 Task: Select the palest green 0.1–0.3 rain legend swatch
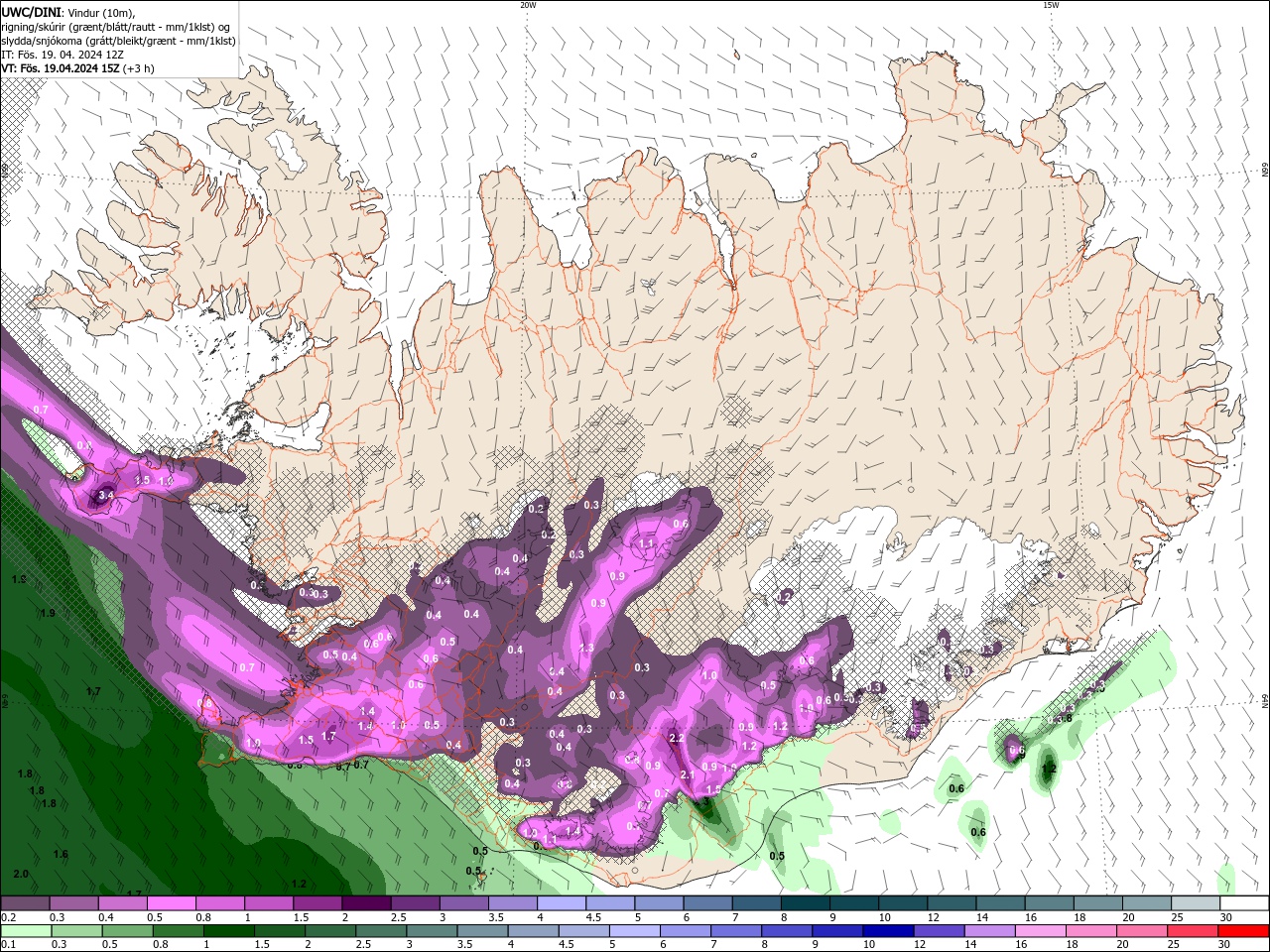26,931
